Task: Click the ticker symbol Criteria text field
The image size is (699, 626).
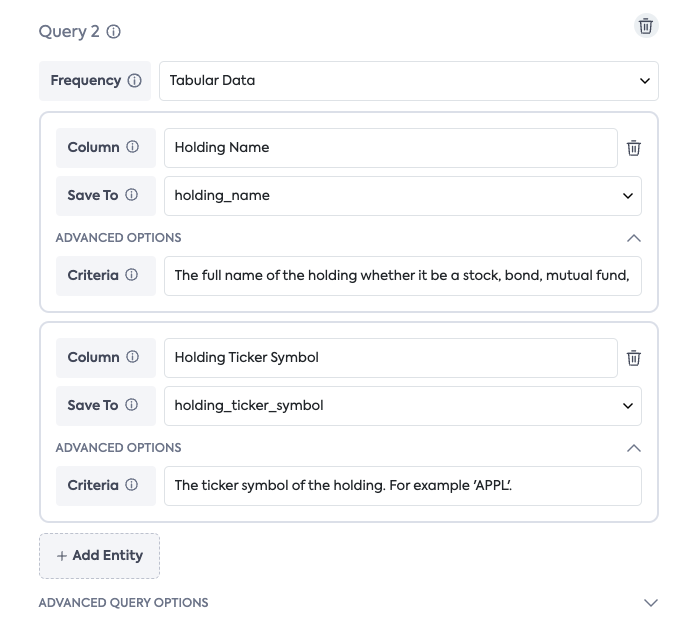Action: coord(402,485)
